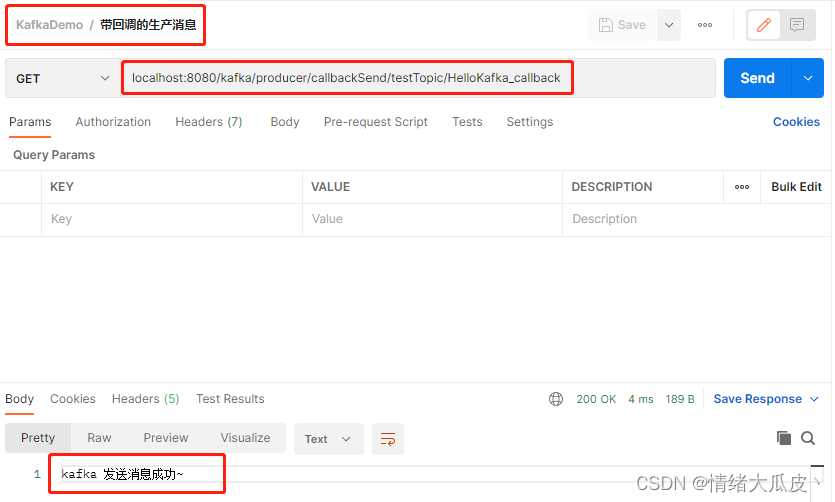
Task: Click the response line 'kafka 发送消息成功~'
Action: 122,474
